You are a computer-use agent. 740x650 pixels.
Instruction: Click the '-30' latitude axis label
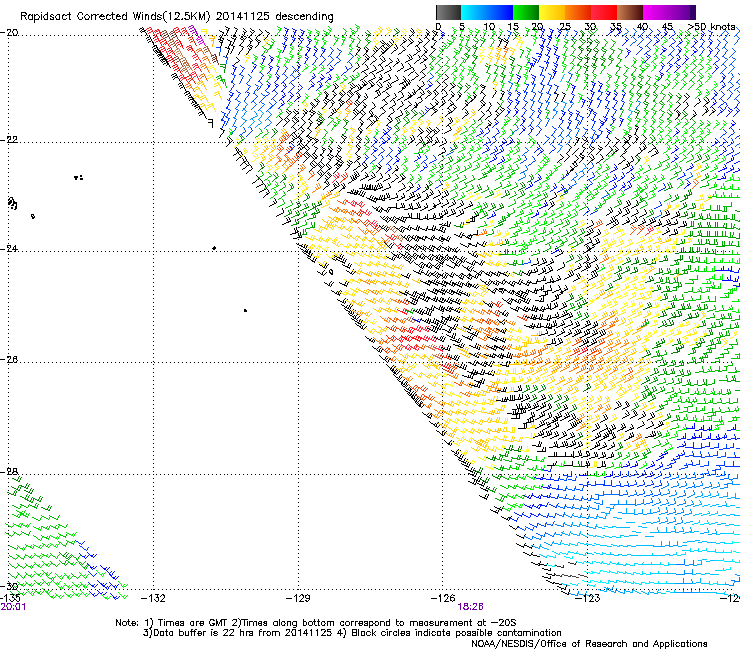[9, 586]
